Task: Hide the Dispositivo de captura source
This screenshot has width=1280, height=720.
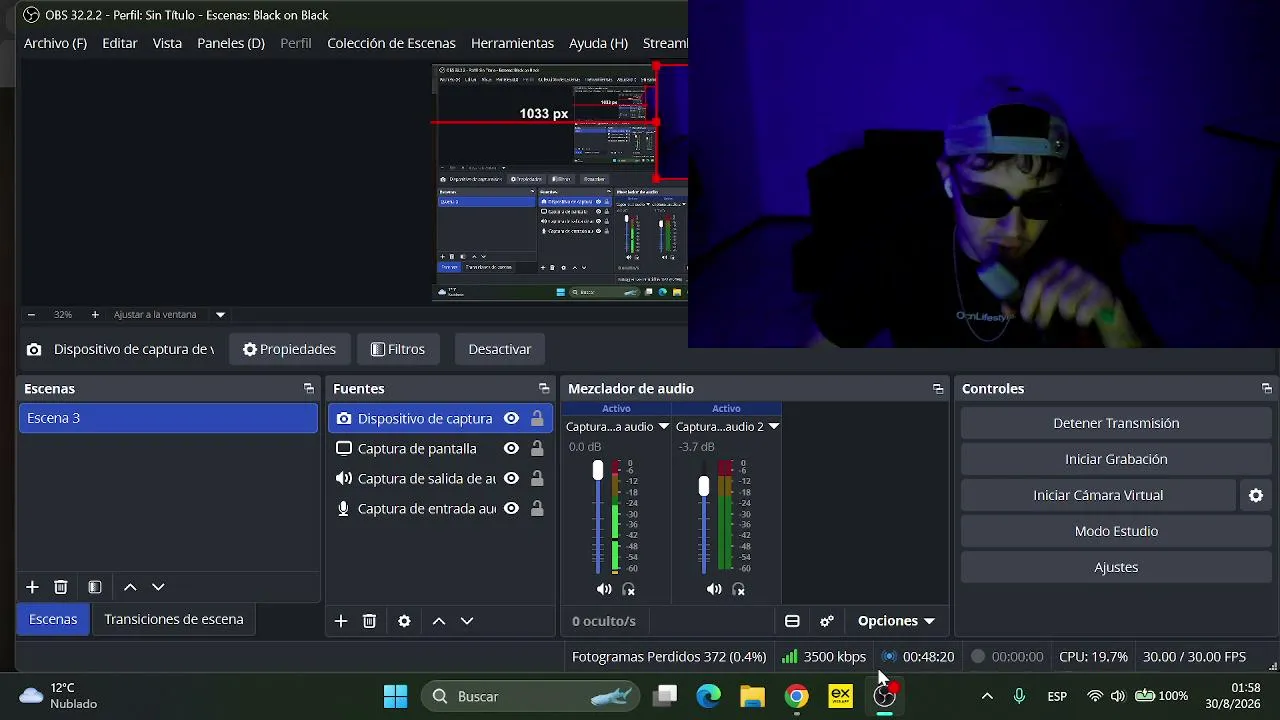Action: tap(511, 419)
